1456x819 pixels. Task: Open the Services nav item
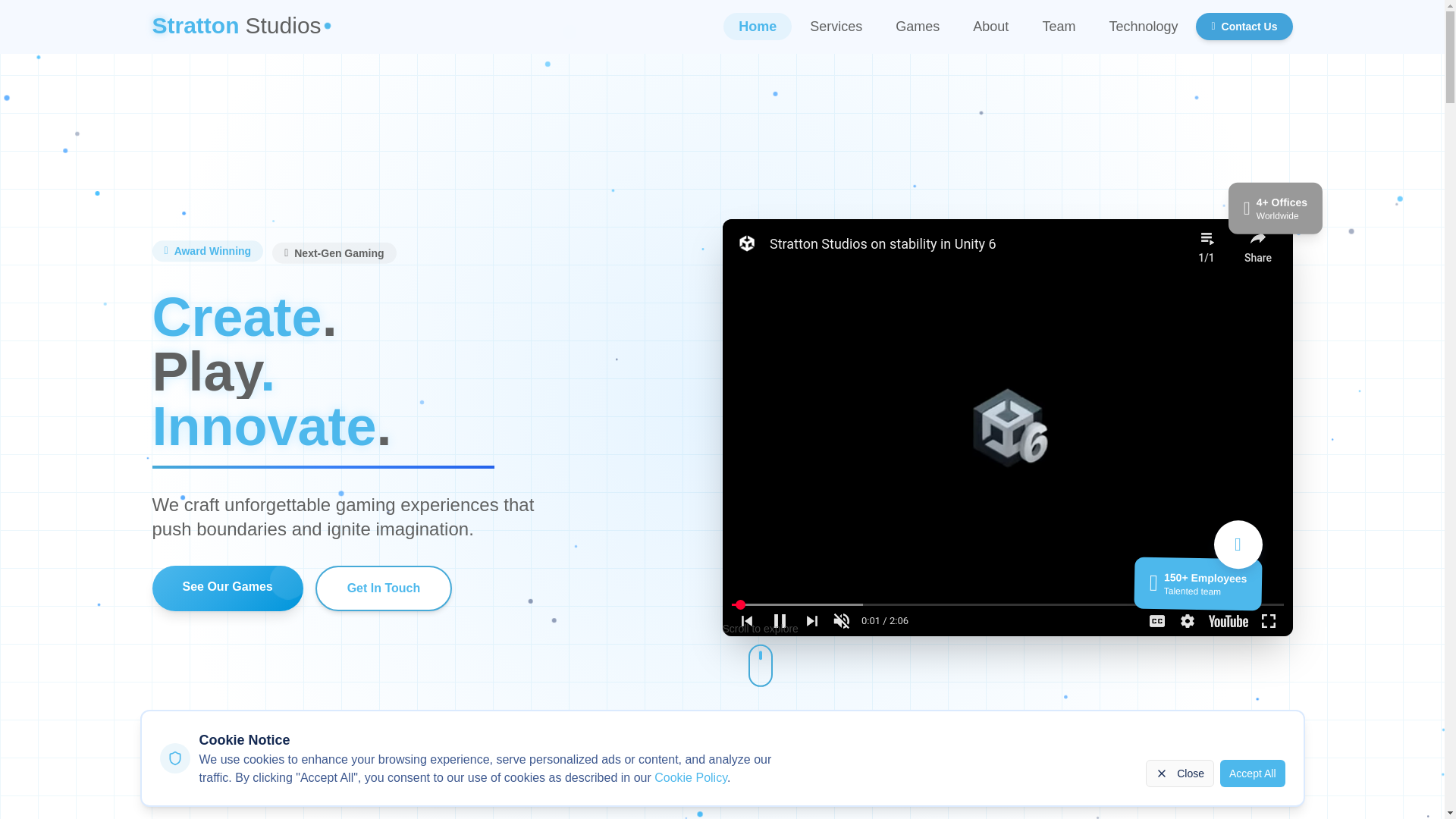click(836, 27)
